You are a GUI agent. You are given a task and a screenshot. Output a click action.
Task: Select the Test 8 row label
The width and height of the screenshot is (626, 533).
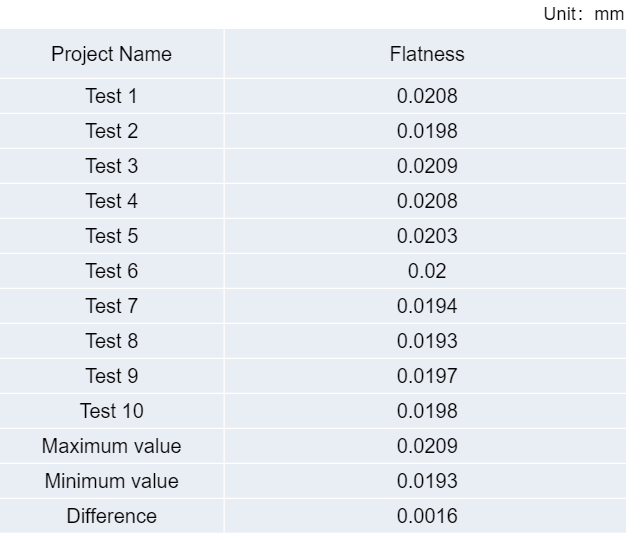[x=111, y=341]
